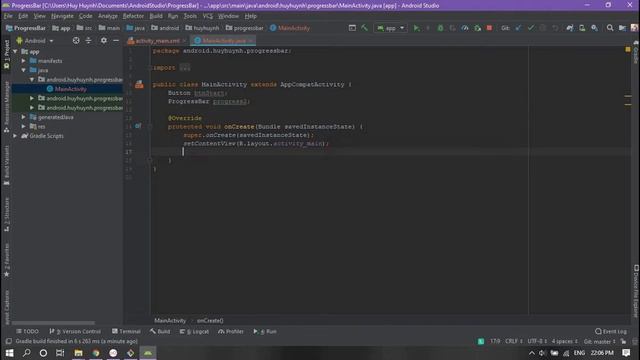Click the yellow inspection indicator atop editor

coord(628,49)
